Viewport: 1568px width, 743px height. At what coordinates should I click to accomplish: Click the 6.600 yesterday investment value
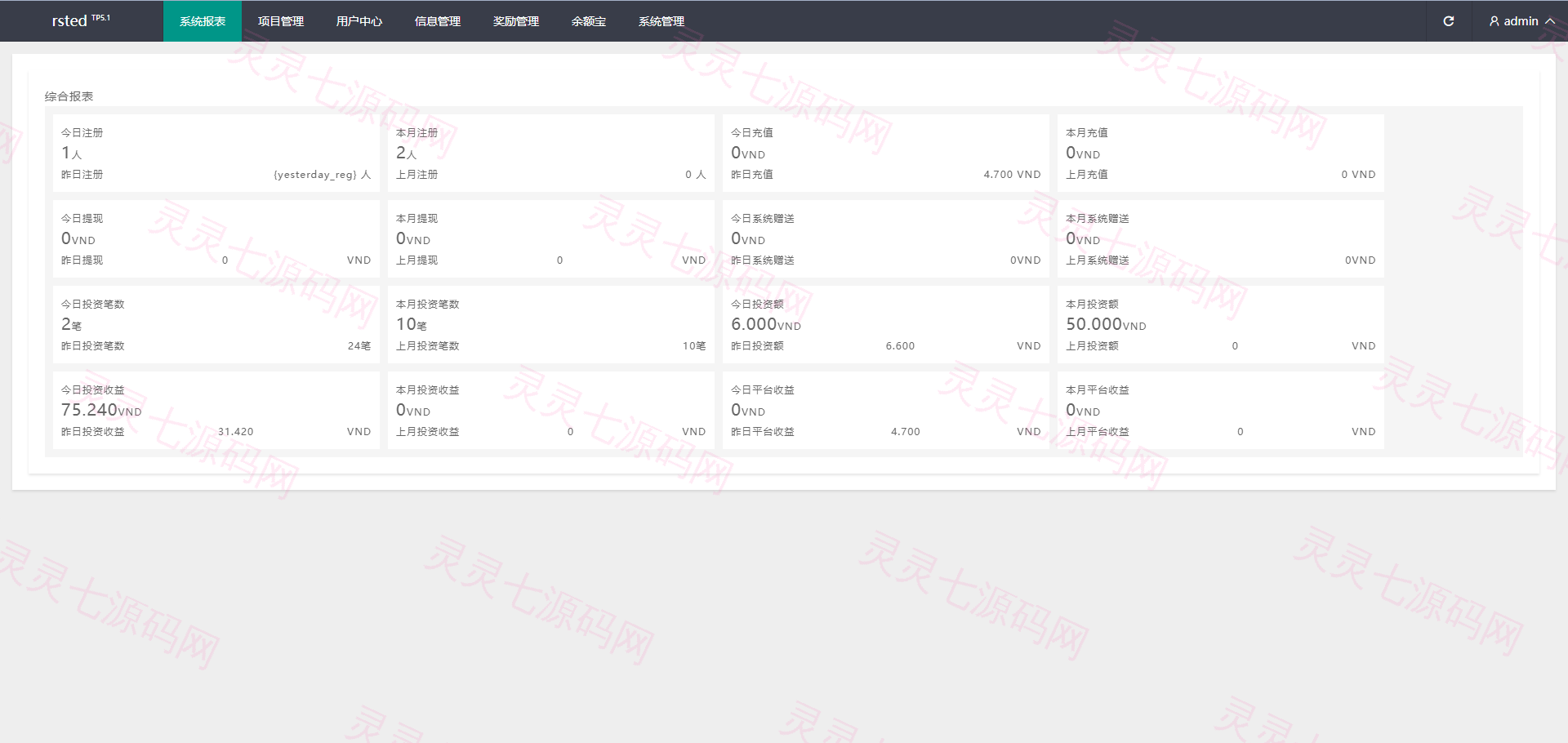pos(900,346)
